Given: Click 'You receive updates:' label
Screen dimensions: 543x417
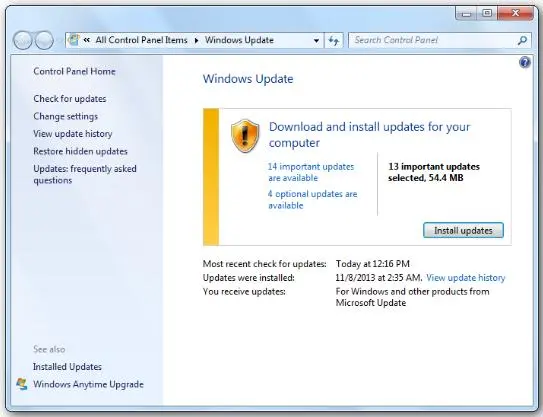Looking at the screenshot, I should click(x=244, y=292).
